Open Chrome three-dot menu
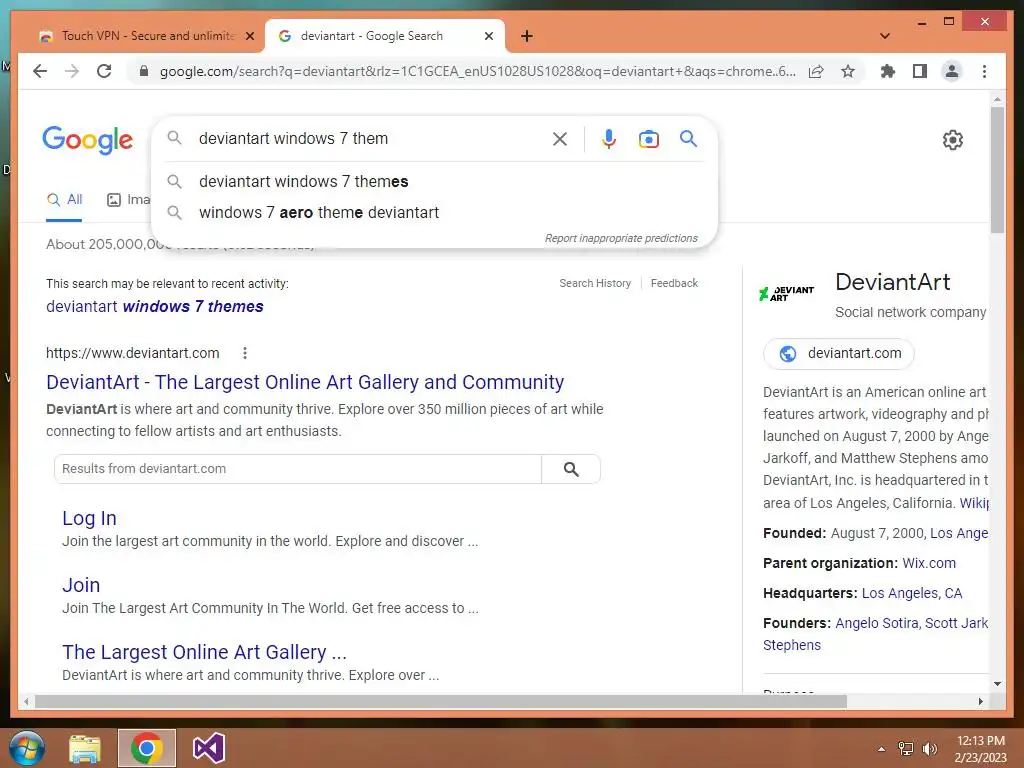This screenshot has height=768, width=1024. pos(984,71)
